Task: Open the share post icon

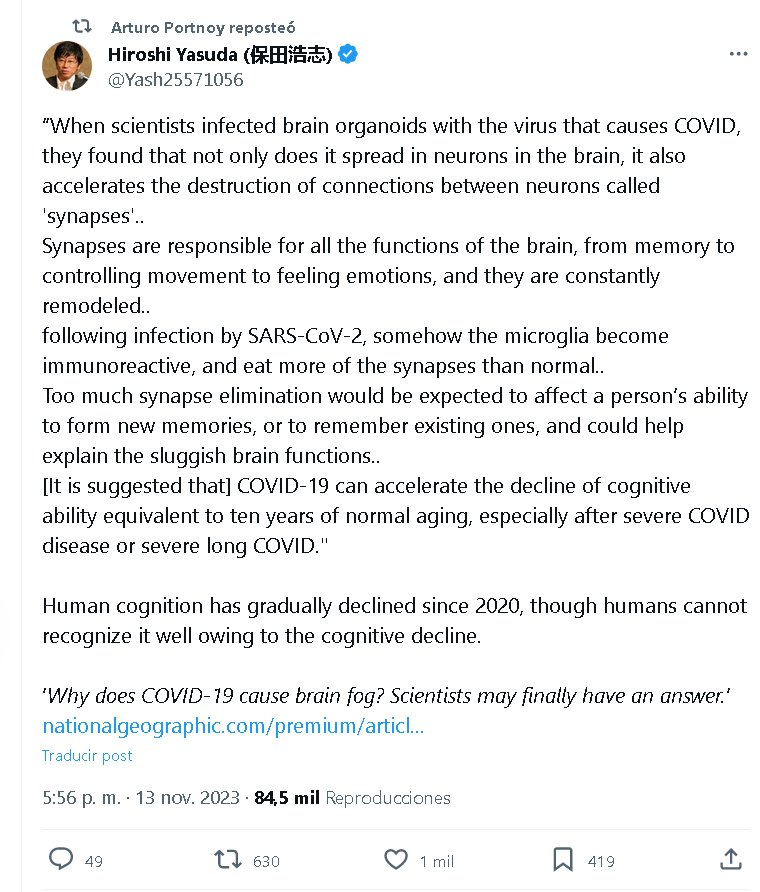Action: [x=731, y=859]
